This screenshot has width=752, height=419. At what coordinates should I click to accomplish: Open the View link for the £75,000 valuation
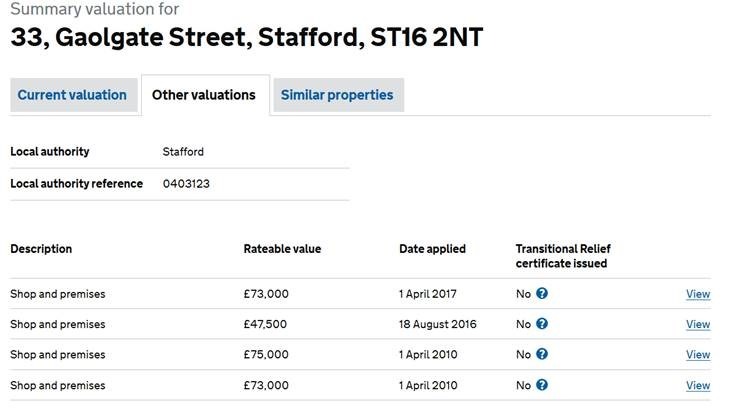[698, 355]
